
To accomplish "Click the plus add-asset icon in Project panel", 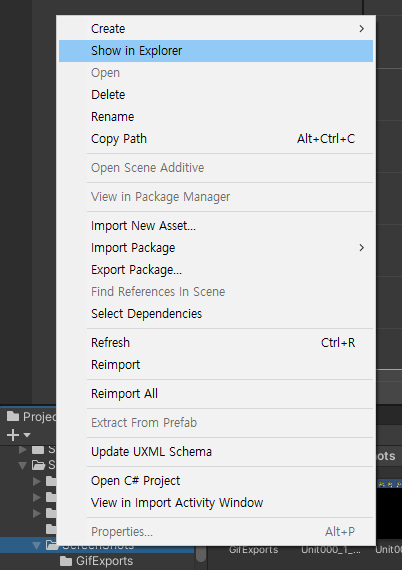I will click(x=13, y=435).
